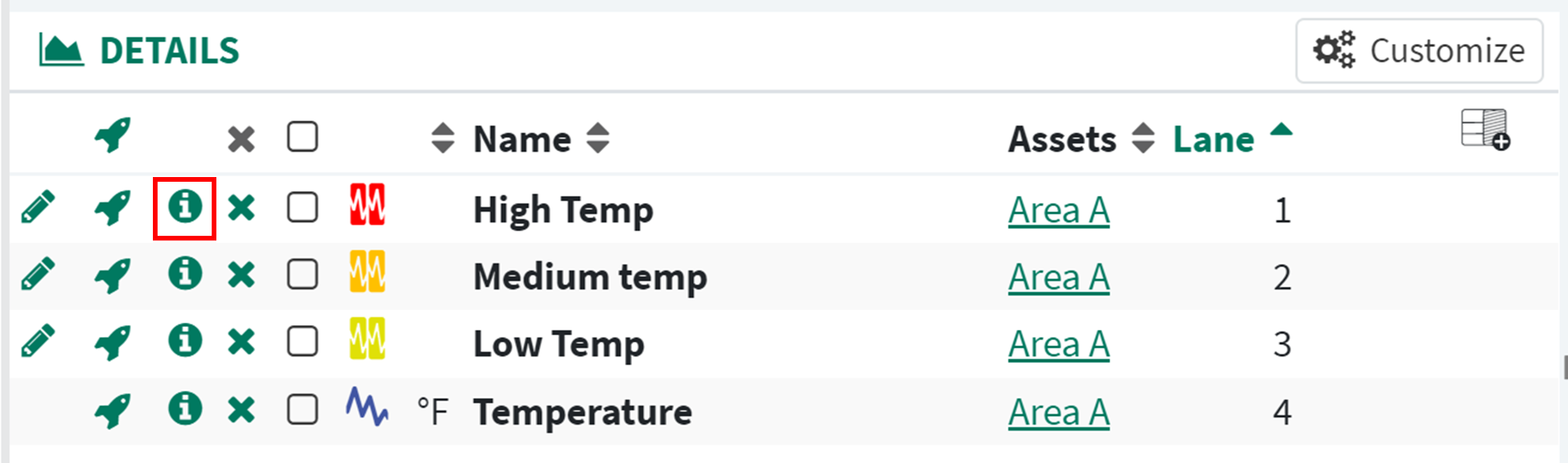This screenshot has width=1568, height=463.
Task: Check the select-all checkbox in header
Action: tap(303, 137)
